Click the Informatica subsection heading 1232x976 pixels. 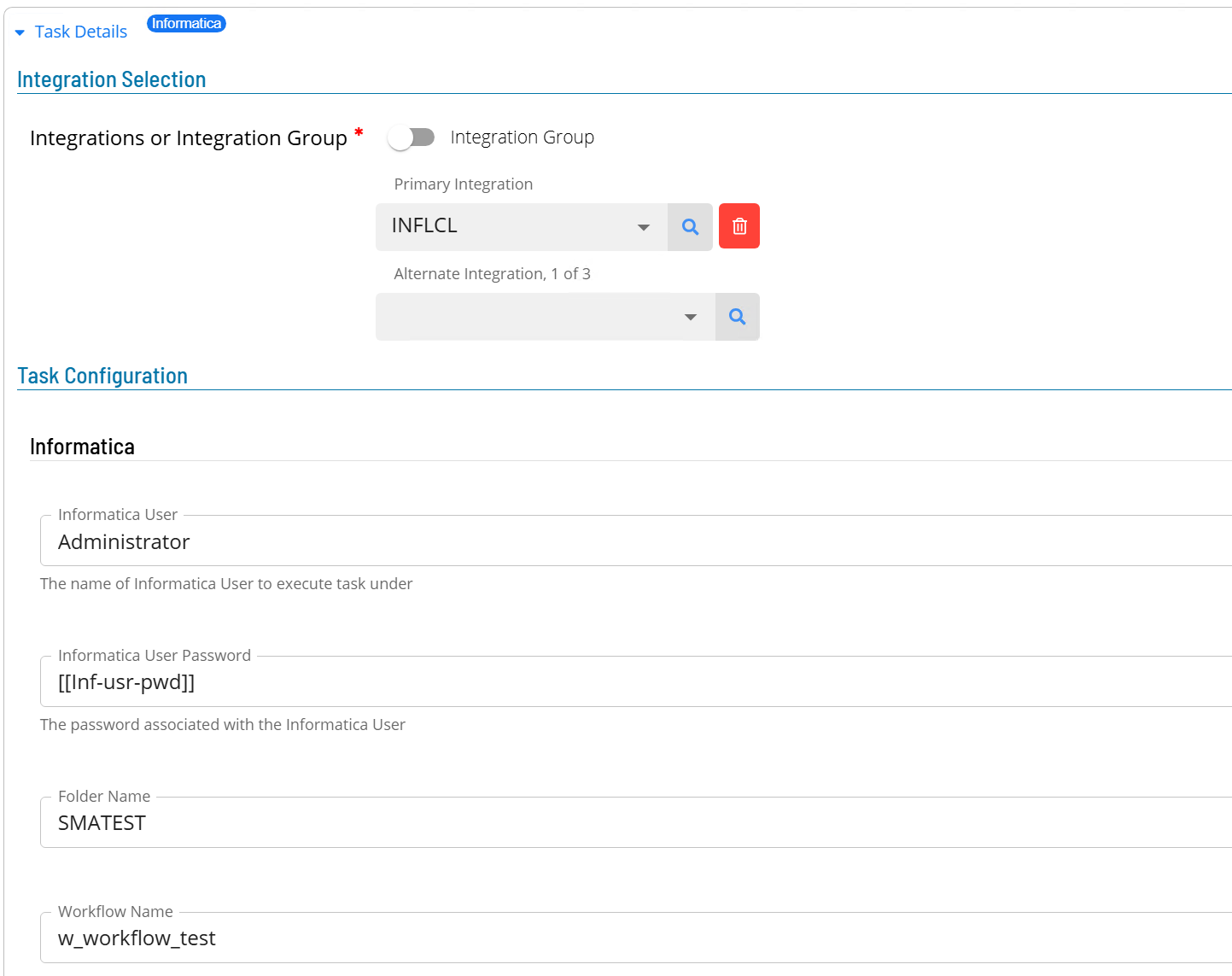[82, 447]
